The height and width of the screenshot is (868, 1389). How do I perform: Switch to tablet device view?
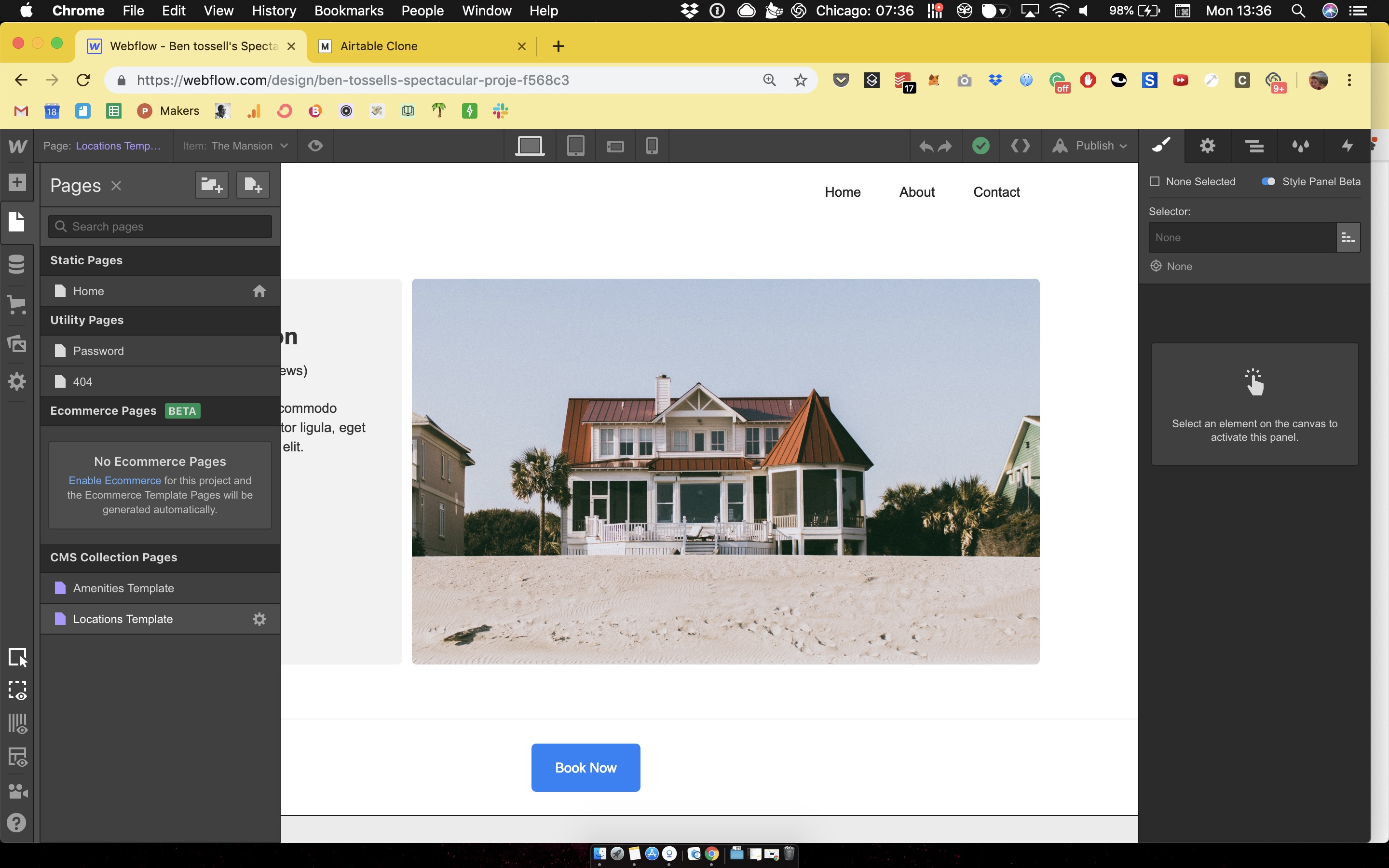coord(575,146)
